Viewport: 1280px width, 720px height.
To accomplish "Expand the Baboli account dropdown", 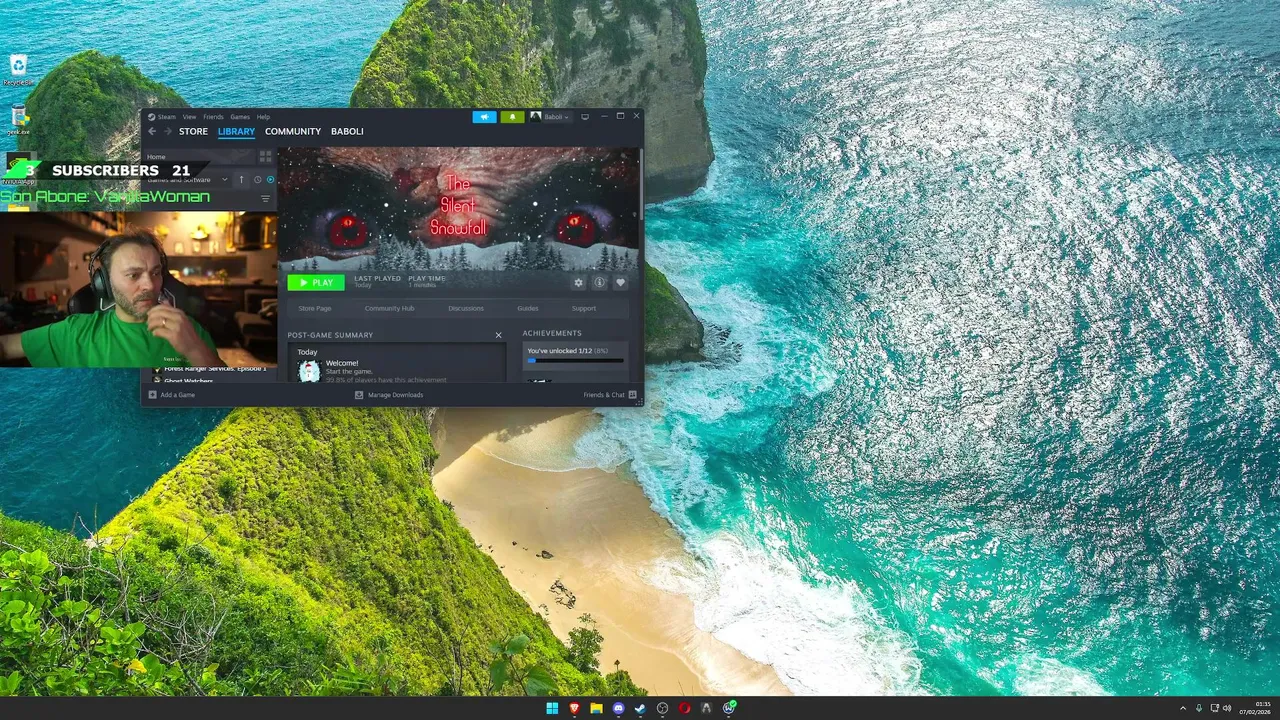I will coord(550,117).
